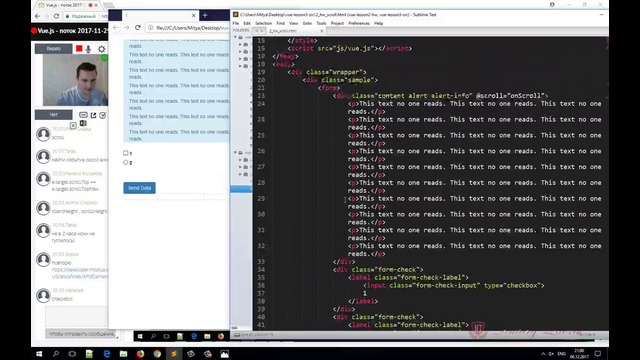Close the browser tab titled "!"
This screenshot has width=640, height=360.
point(193,16)
